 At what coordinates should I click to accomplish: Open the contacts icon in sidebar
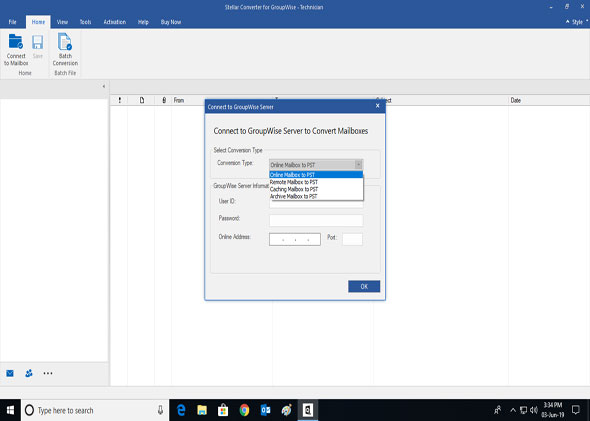tap(29, 373)
